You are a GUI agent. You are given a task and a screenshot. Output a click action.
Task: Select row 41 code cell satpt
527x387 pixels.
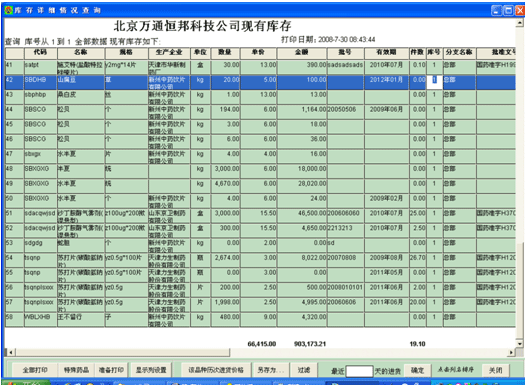coord(40,68)
